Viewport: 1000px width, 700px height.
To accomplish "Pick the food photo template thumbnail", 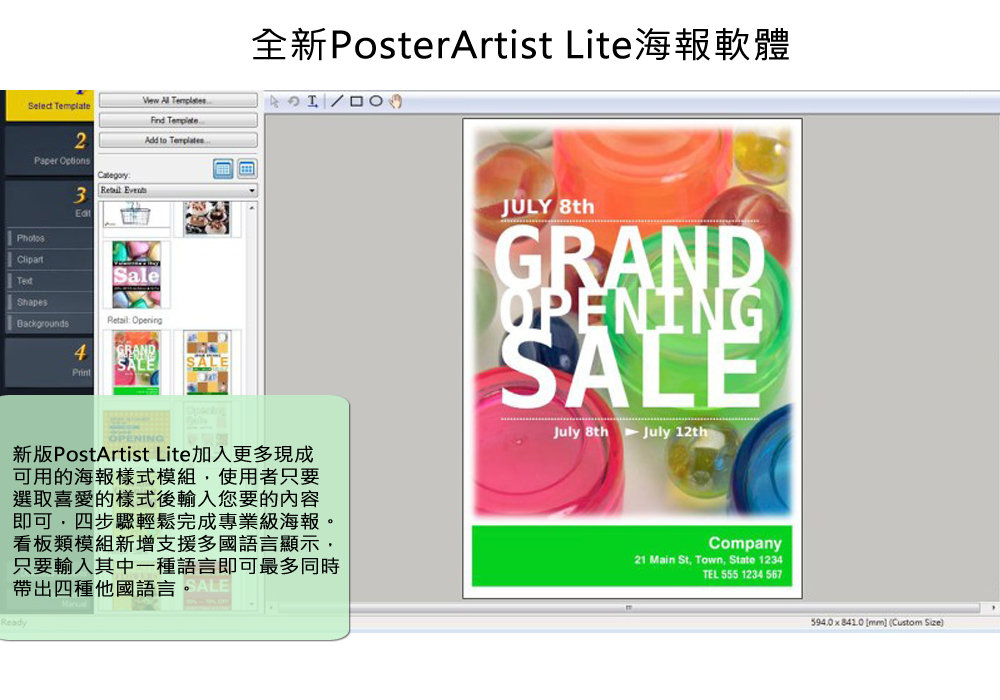I will (x=207, y=217).
